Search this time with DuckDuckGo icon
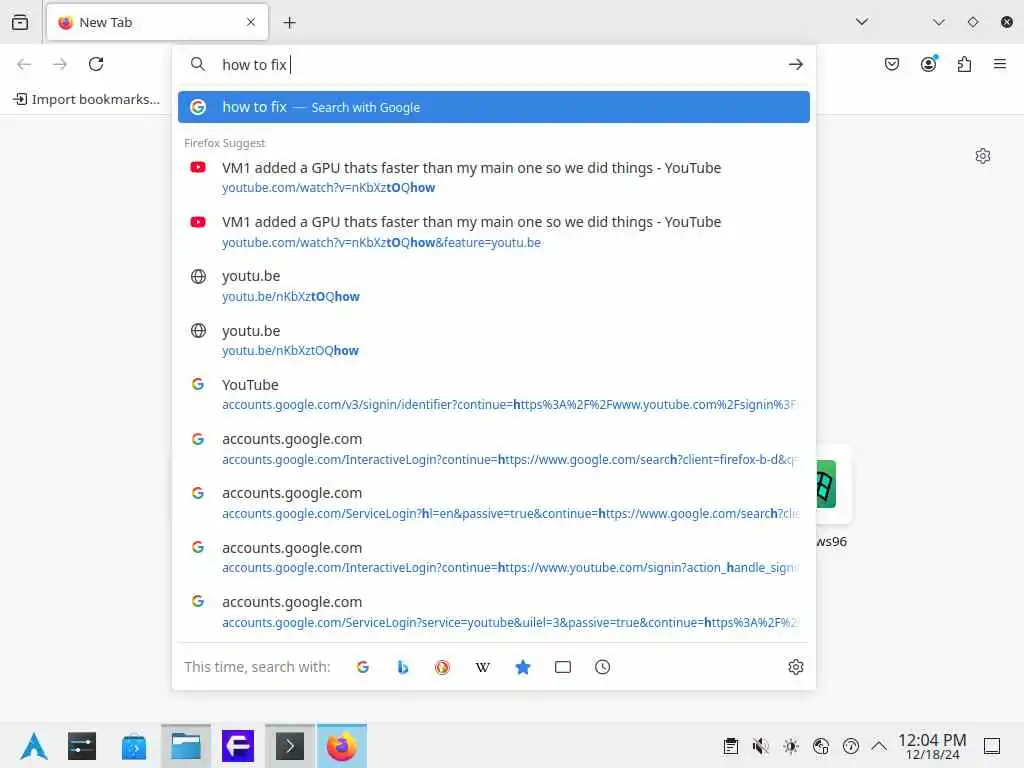1024x768 pixels. coord(443,667)
